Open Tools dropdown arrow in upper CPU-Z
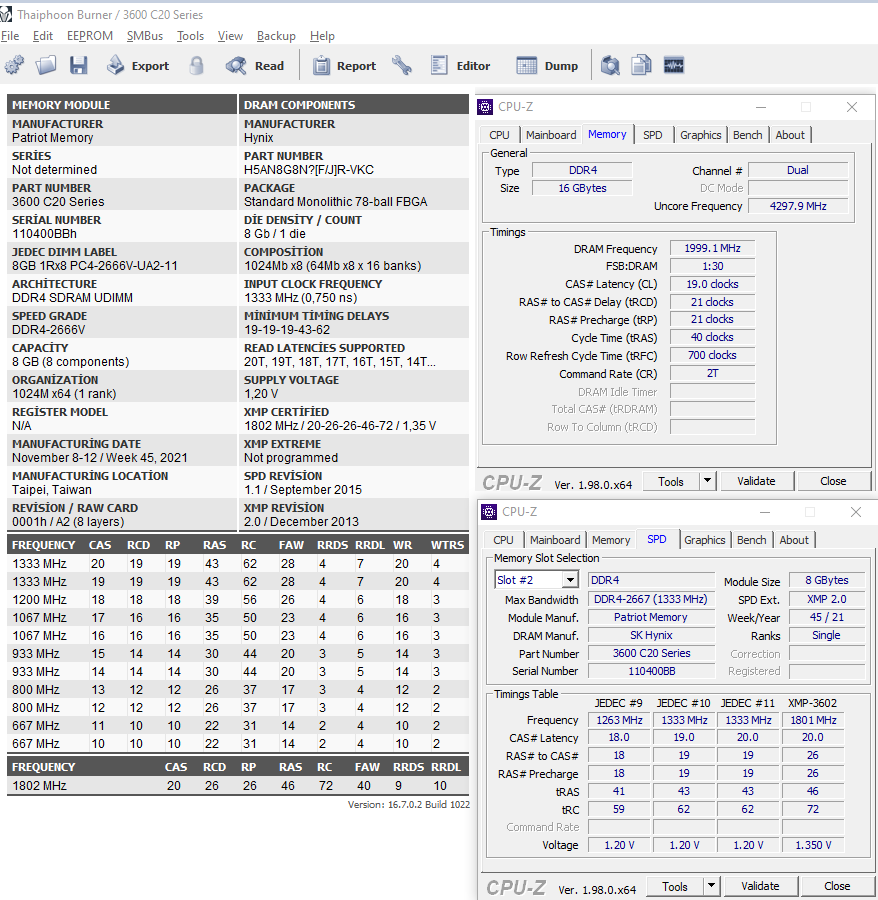Viewport: 878px width, 900px height. tap(707, 481)
